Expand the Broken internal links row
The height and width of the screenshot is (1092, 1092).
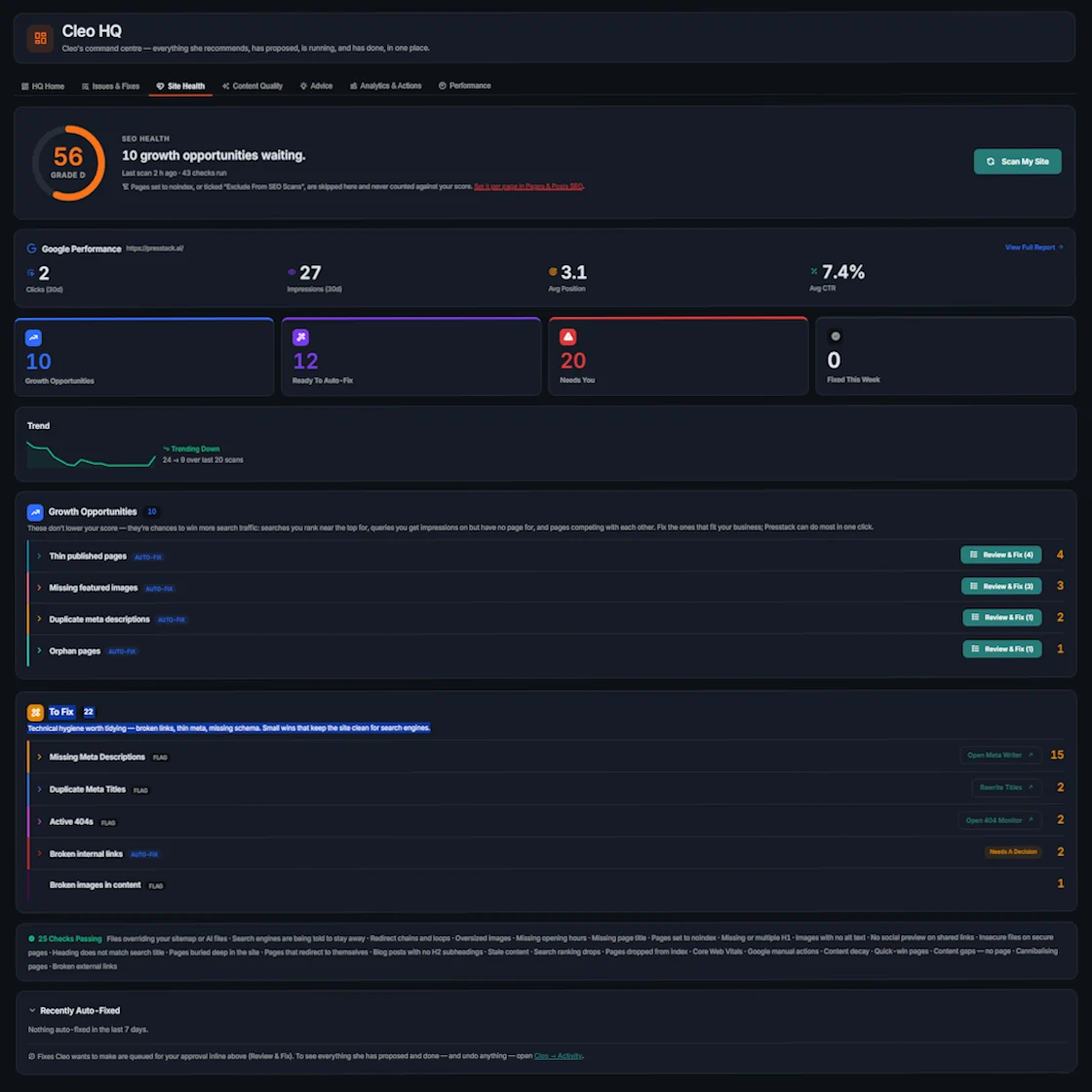(x=39, y=854)
